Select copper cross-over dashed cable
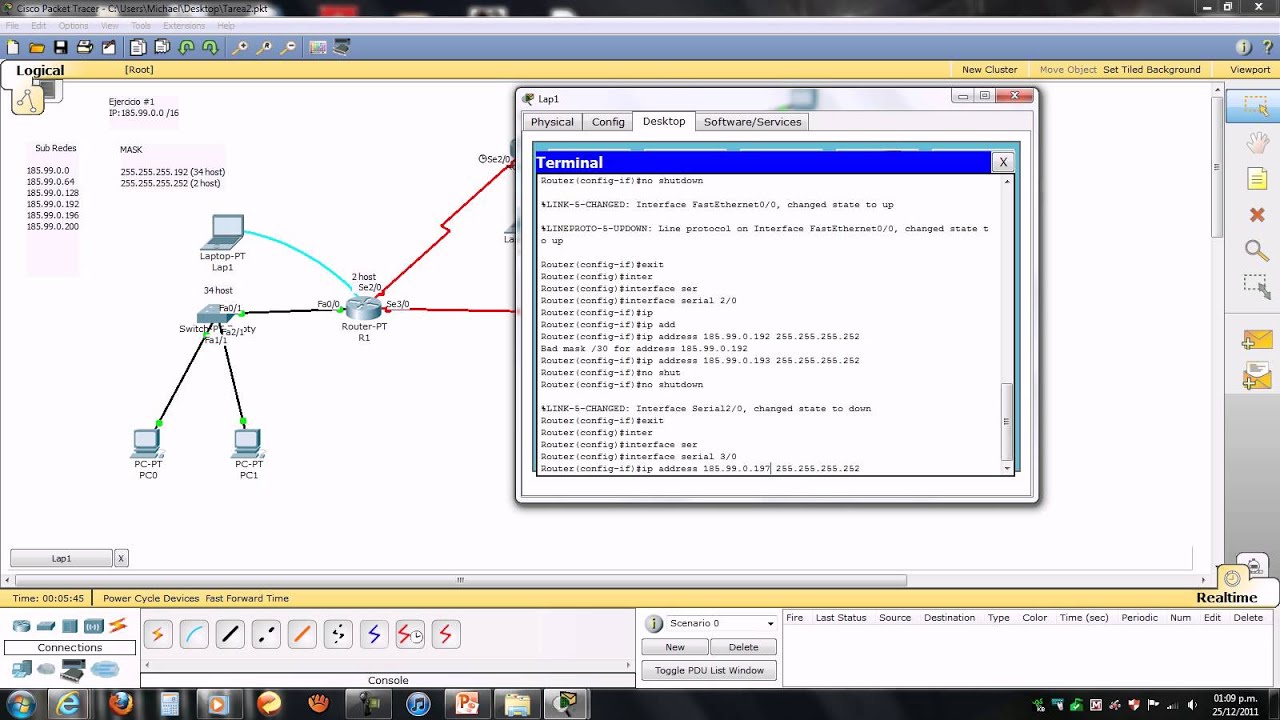This screenshot has width=1280, height=720. (266, 634)
